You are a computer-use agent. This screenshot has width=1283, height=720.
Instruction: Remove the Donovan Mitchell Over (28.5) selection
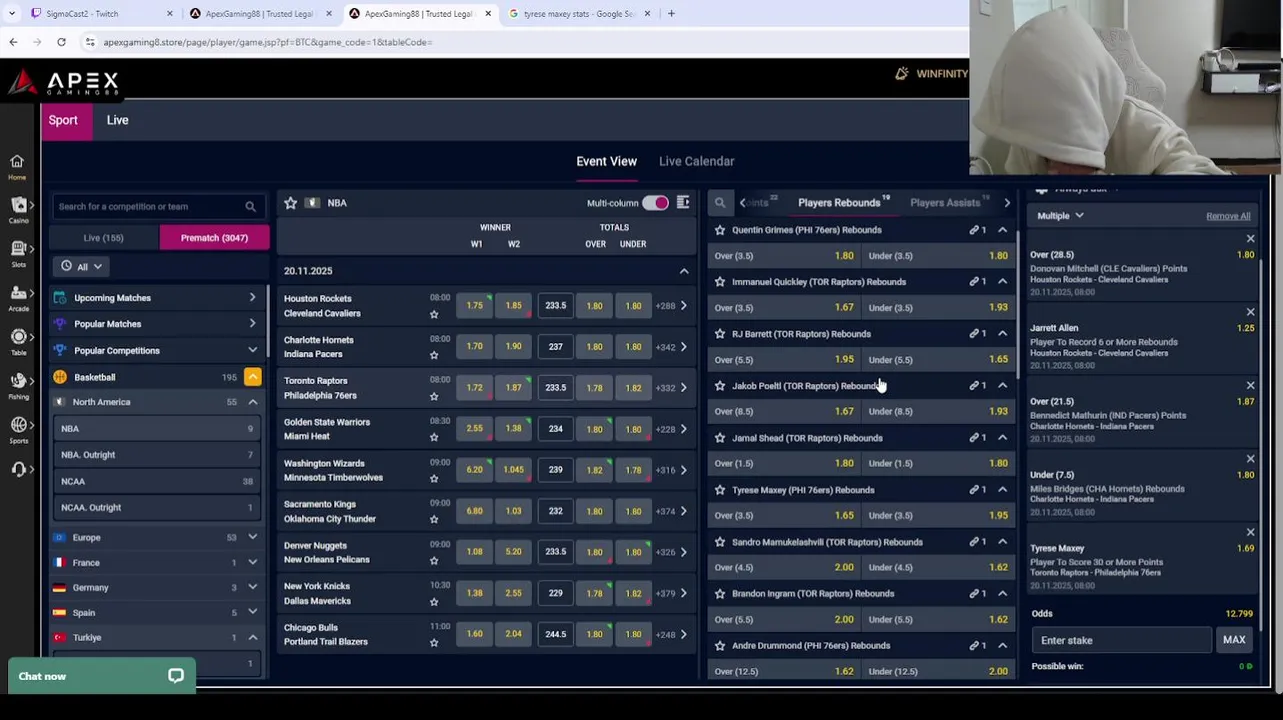pos(1250,239)
